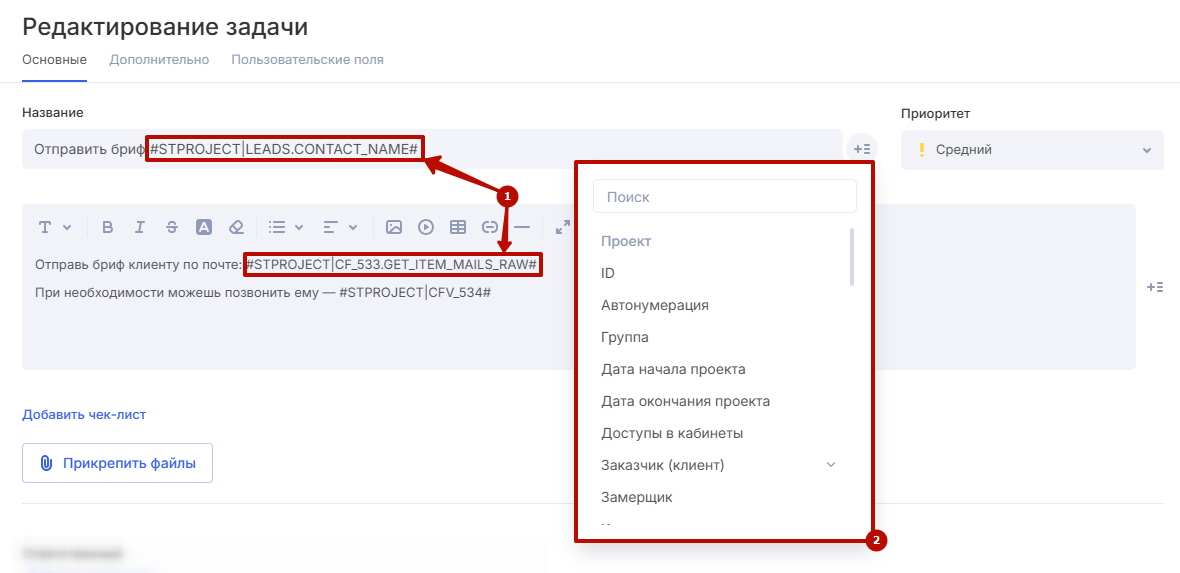This screenshot has height=573, width=1180.
Task: Click the Добавить чек-лист link
Action: pyautogui.click(x=84, y=414)
